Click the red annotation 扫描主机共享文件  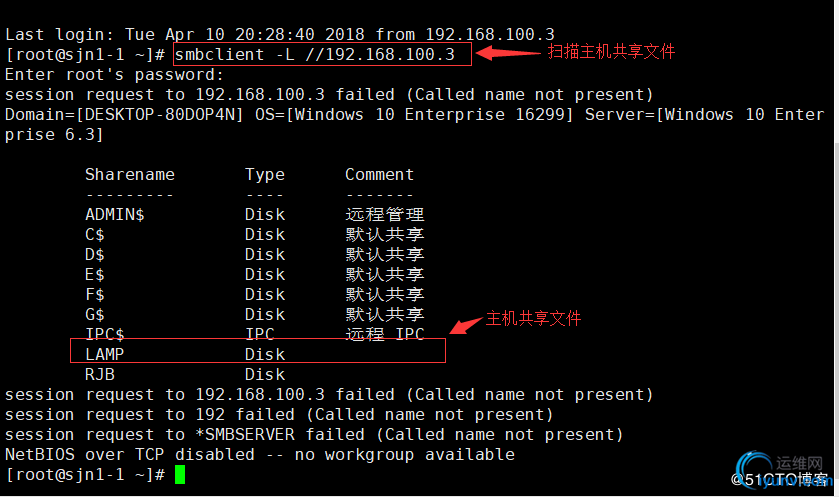[x=611, y=51]
